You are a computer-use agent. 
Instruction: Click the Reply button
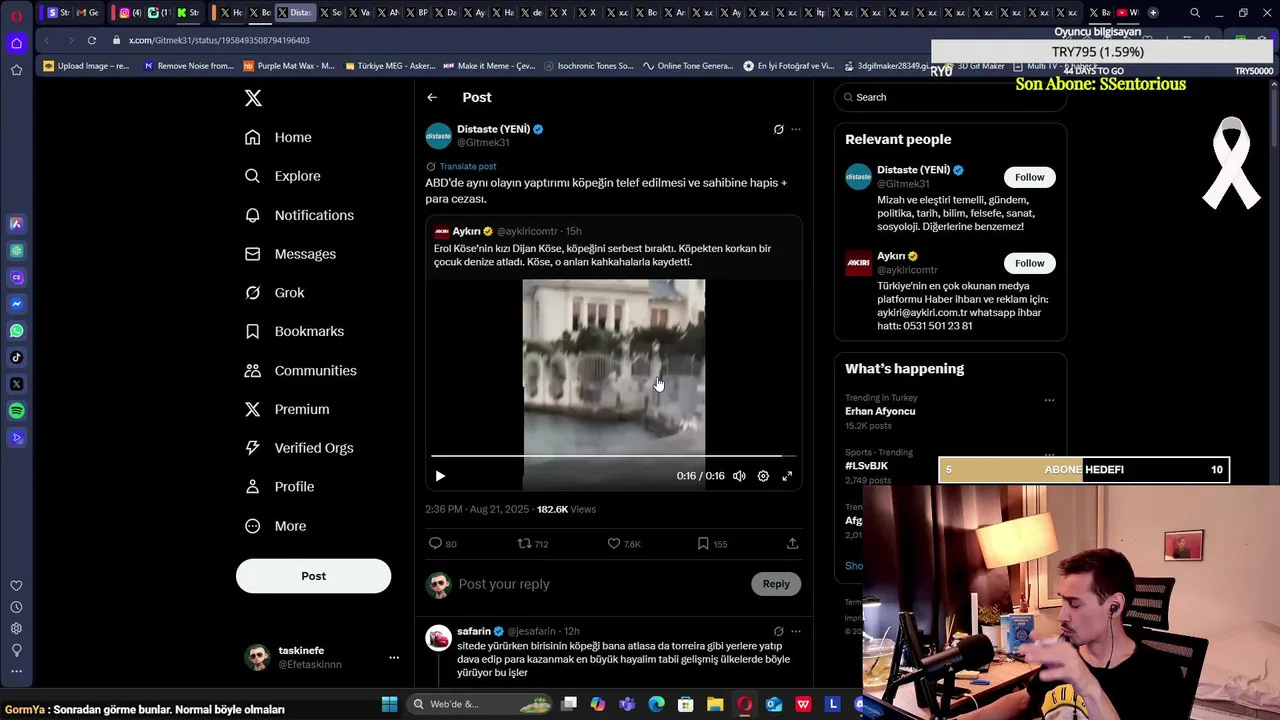click(x=776, y=584)
